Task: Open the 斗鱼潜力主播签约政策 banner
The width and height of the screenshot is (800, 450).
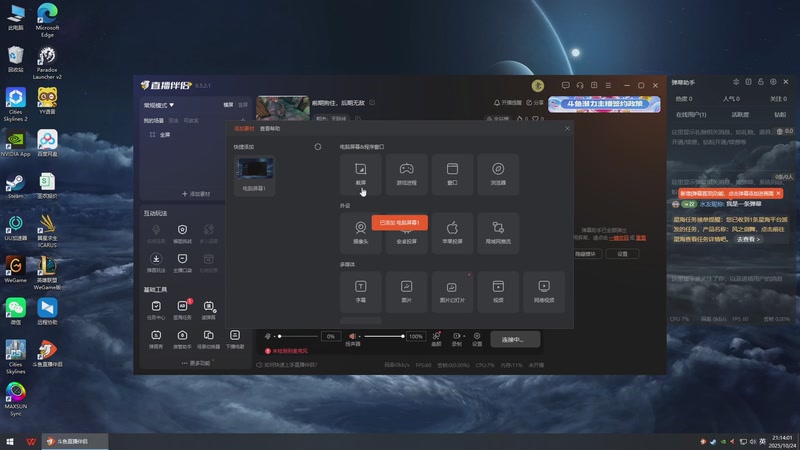Action: [x=604, y=104]
